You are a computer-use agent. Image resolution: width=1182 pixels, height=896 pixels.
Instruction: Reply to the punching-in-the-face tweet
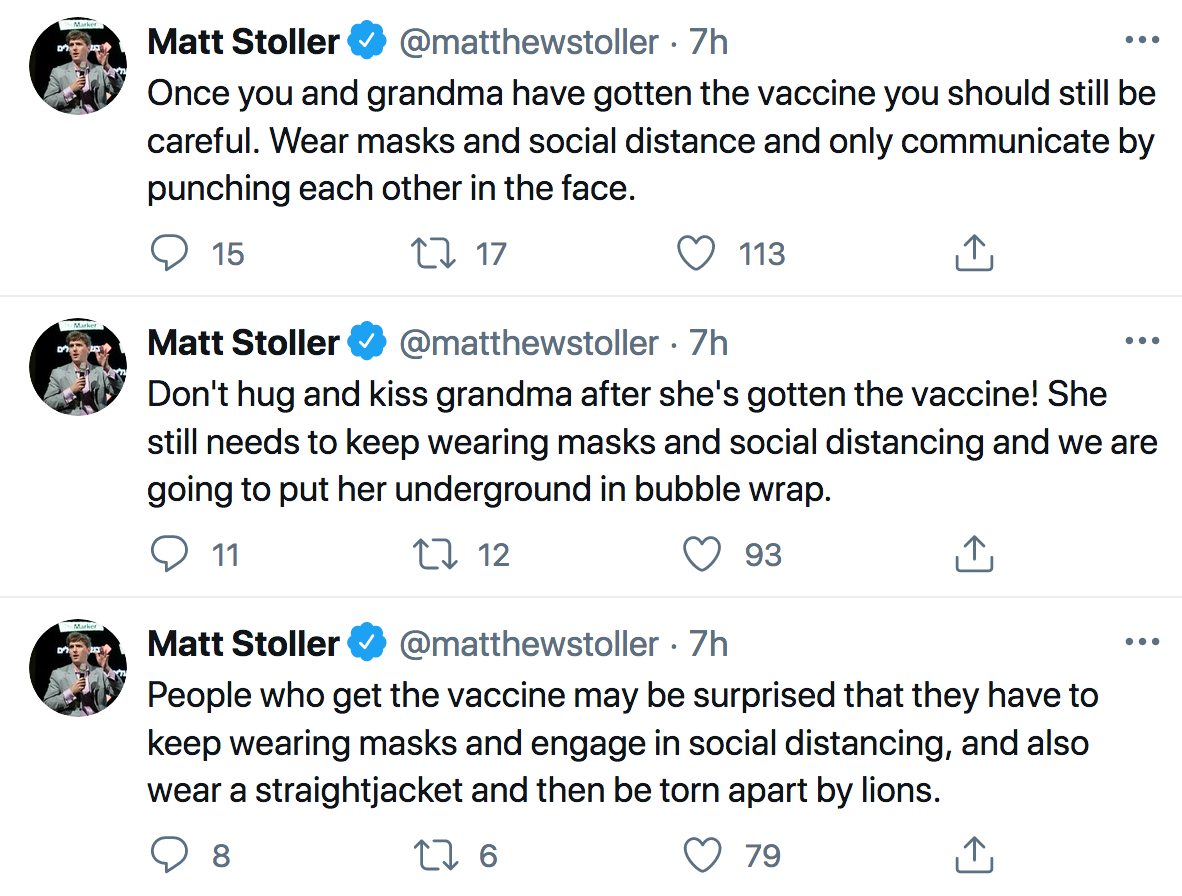tap(170, 254)
